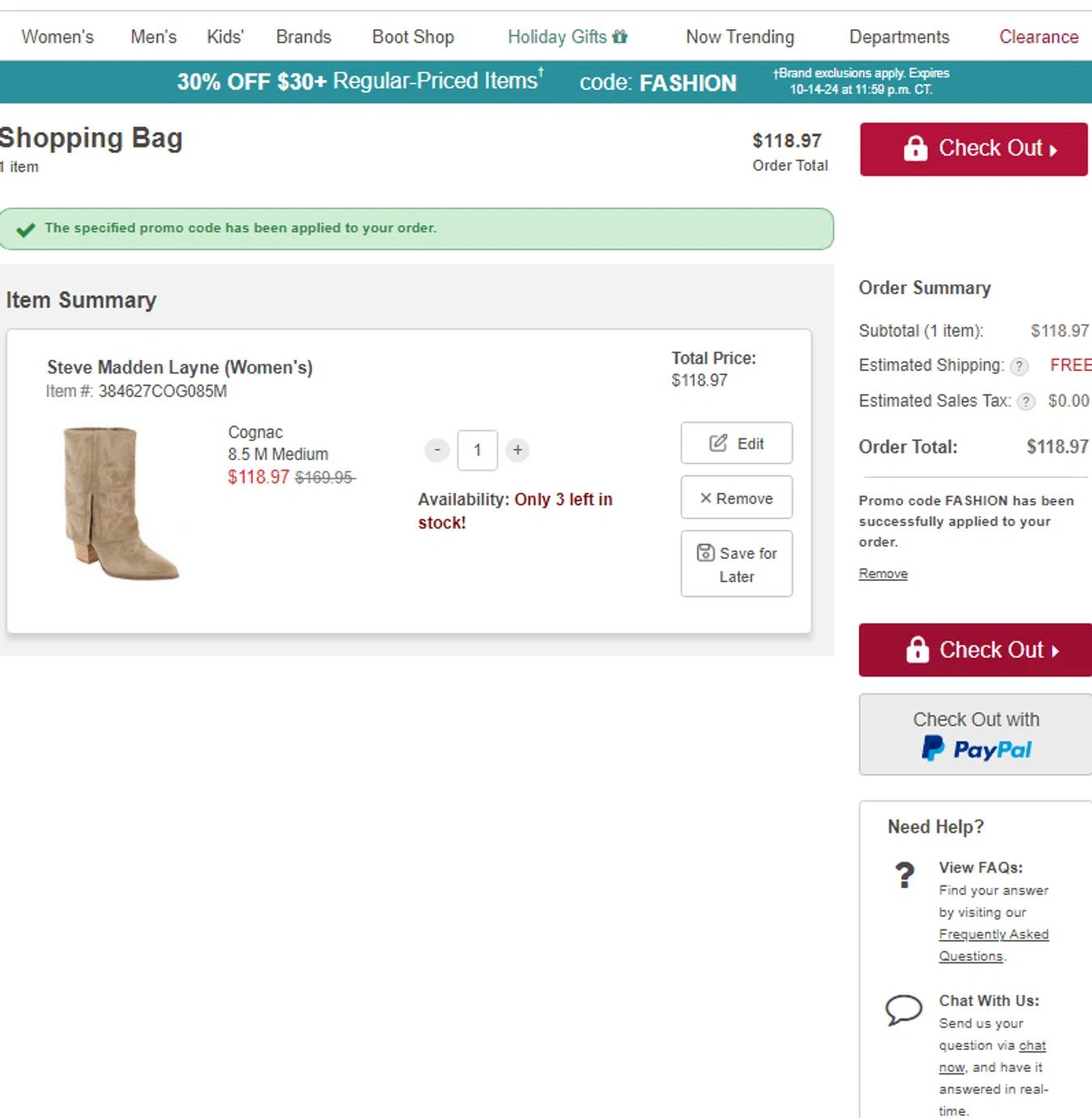This screenshot has width=1092, height=1118.
Task: Click the FREE shipping value
Action: coord(1071,365)
